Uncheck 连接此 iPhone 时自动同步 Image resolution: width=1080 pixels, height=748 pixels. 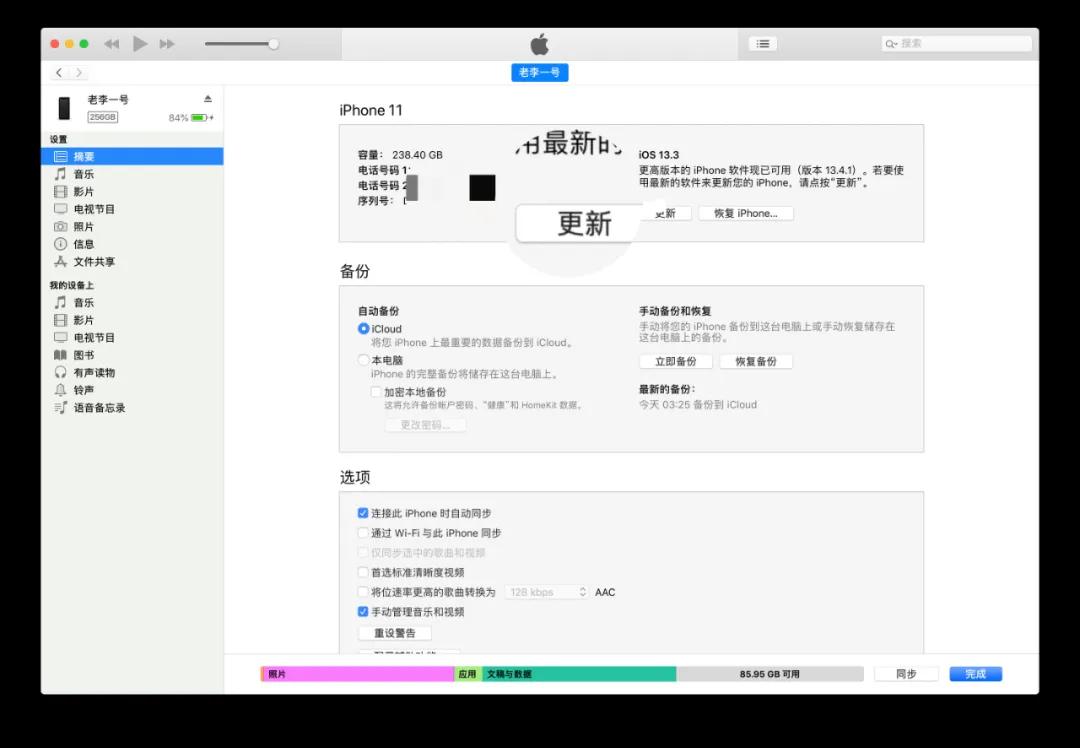coord(363,513)
